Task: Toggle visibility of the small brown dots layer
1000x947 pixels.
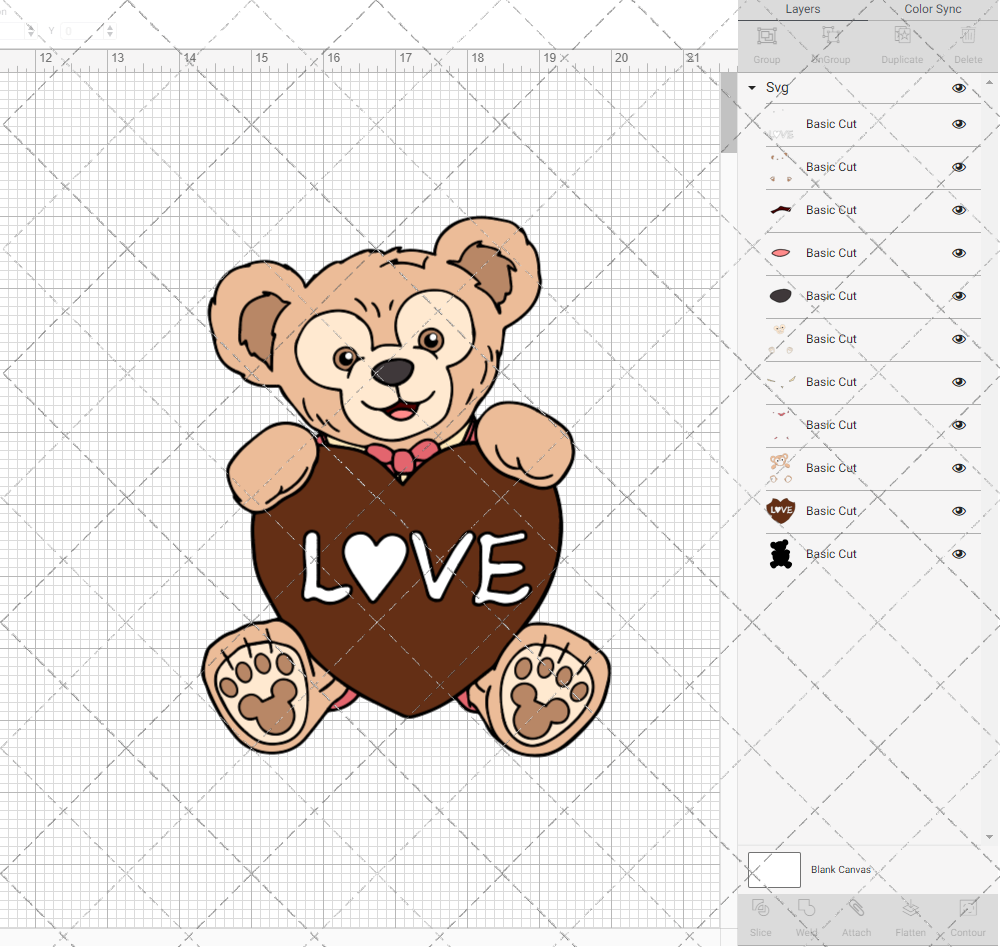Action: coord(959,167)
